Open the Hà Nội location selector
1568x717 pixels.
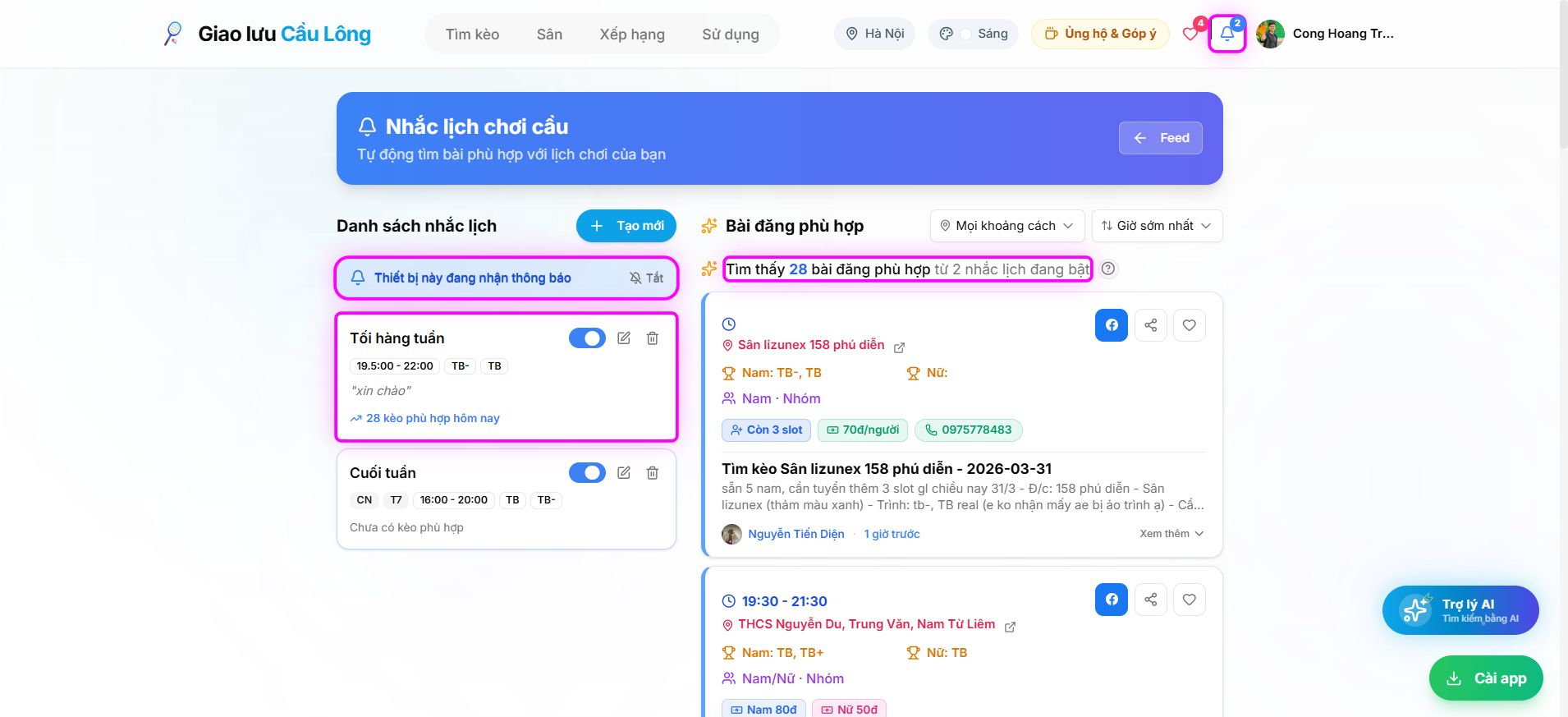875,34
